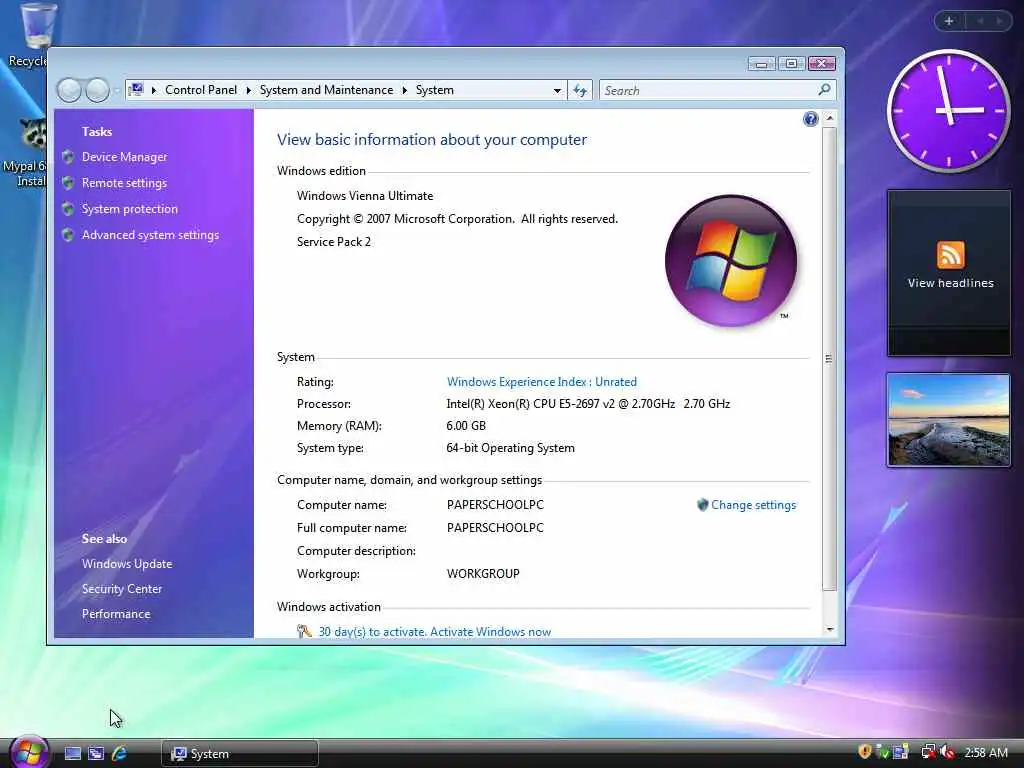Click the Service Pack 2 text

coord(334,242)
